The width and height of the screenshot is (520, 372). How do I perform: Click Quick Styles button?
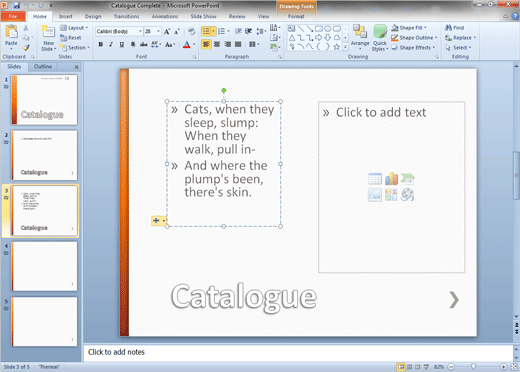click(x=380, y=38)
